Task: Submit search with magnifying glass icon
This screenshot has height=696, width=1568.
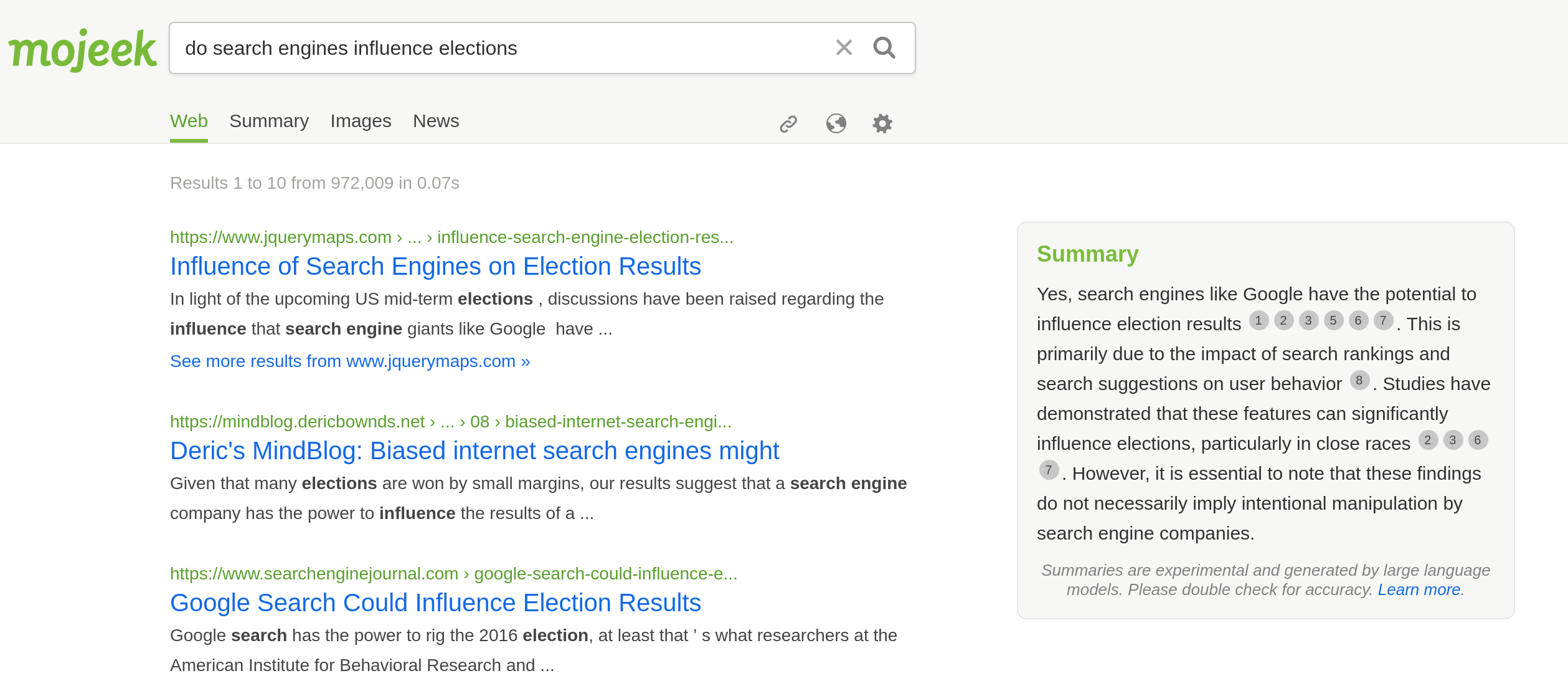Action: (x=884, y=47)
